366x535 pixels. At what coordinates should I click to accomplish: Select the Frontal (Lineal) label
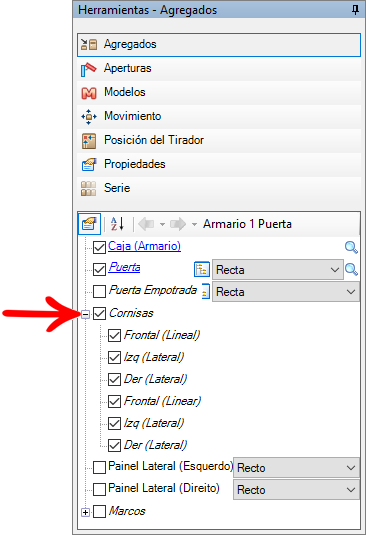pyautogui.click(x=162, y=335)
